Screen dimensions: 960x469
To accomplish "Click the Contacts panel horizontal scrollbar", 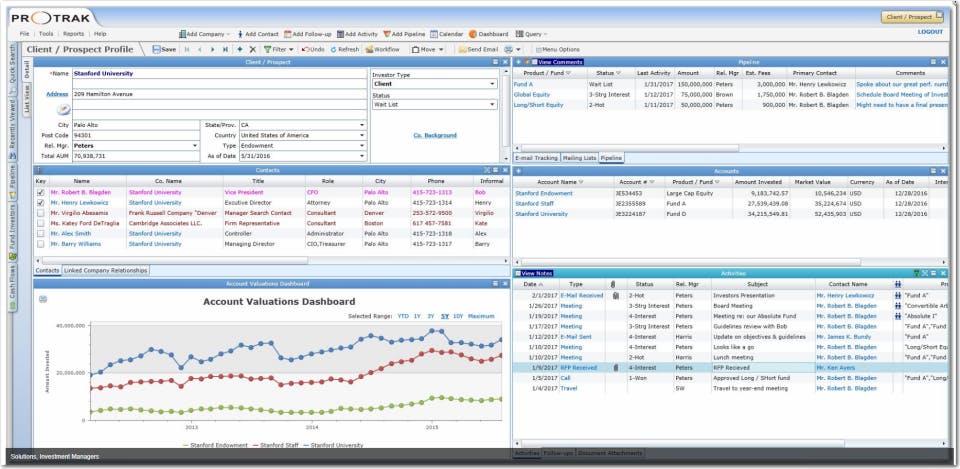I will [x=174, y=260].
